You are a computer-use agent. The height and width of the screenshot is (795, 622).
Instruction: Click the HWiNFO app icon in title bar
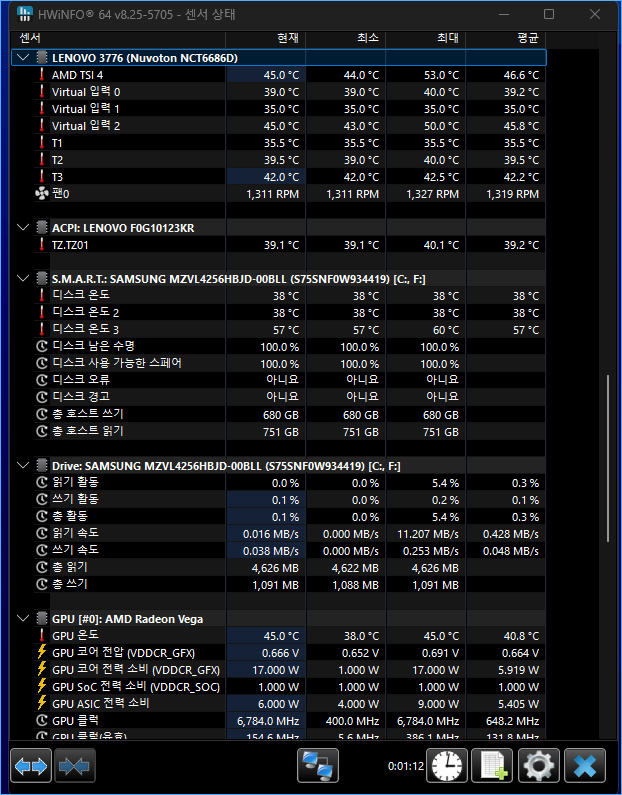pyautogui.click(x=24, y=14)
